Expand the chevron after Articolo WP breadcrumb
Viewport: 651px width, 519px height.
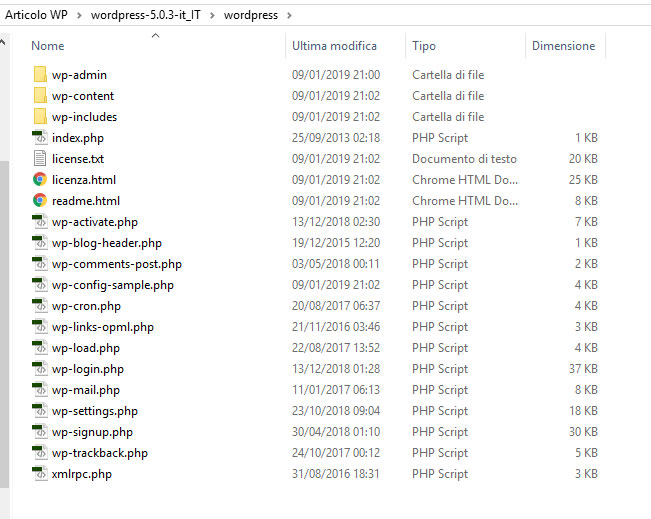coord(79,15)
